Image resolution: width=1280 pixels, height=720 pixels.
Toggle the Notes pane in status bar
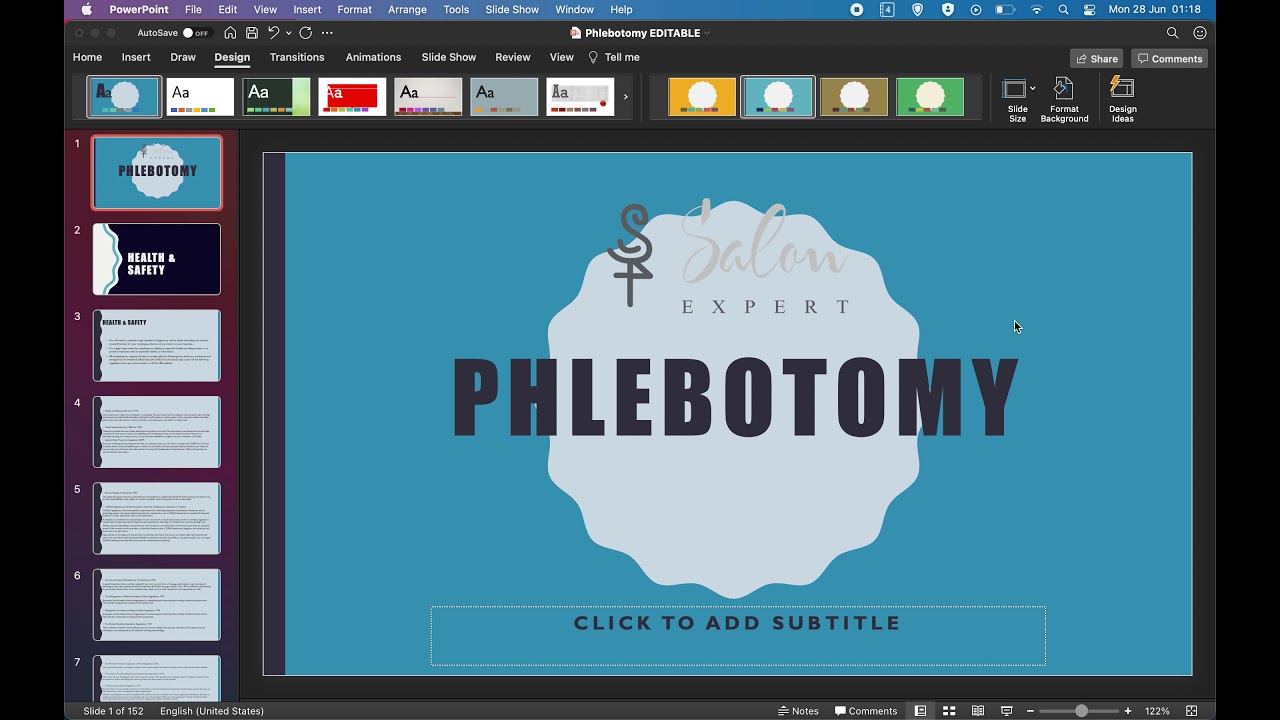click(x=798, y=711)
